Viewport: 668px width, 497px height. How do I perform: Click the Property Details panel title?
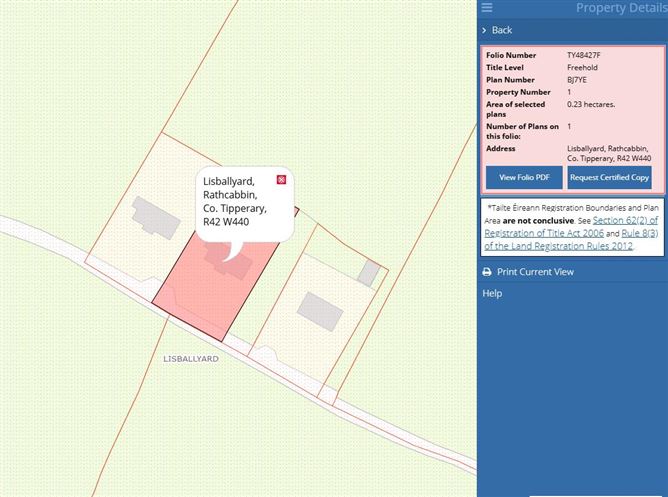(622, 8)
